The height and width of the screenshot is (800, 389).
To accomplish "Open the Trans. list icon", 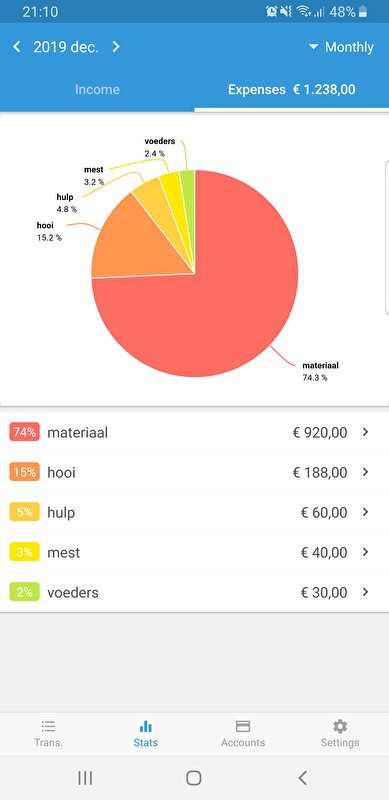I will [48, 726].
